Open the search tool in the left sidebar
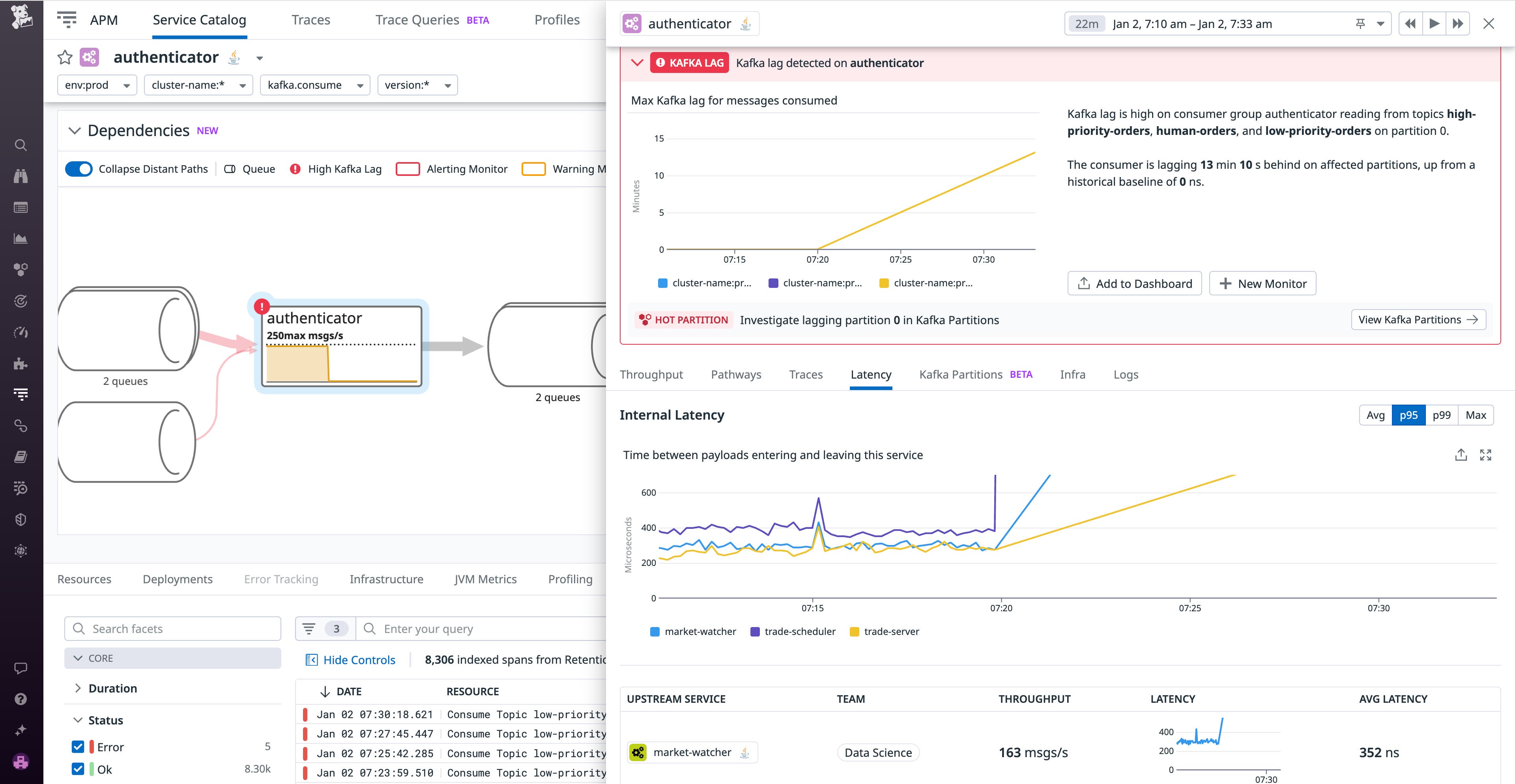The width and height of the screenshot is (1515, 784). [21, 145]
